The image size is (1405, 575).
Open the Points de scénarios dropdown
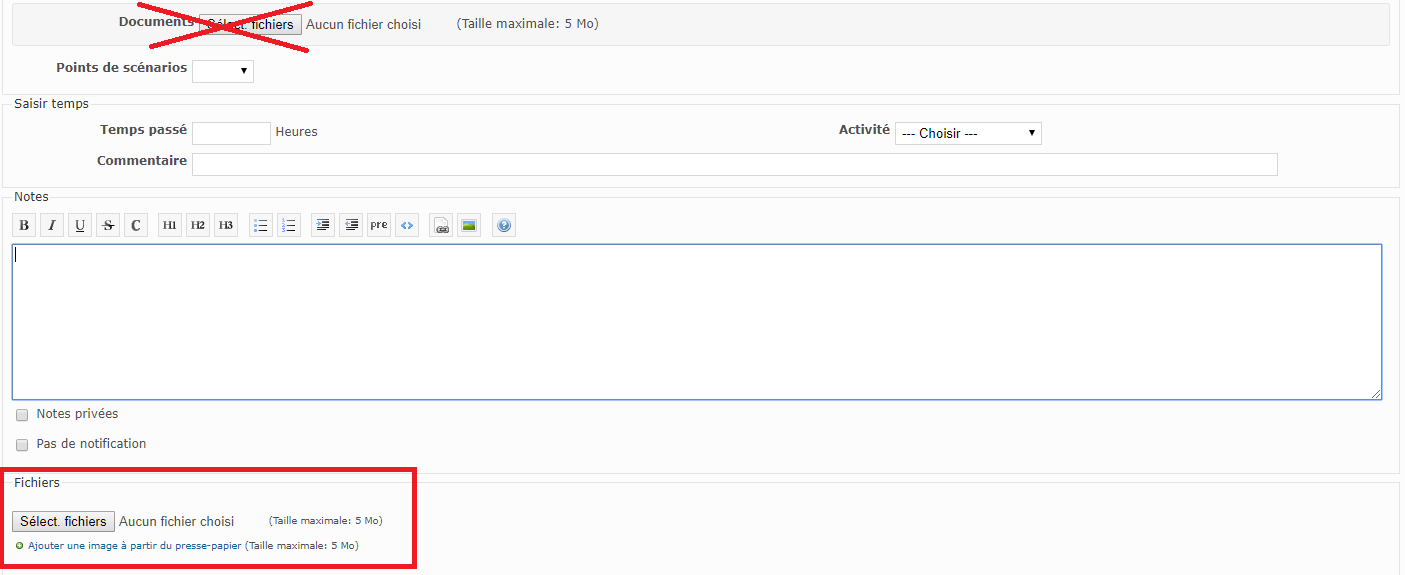pos(223,71)
